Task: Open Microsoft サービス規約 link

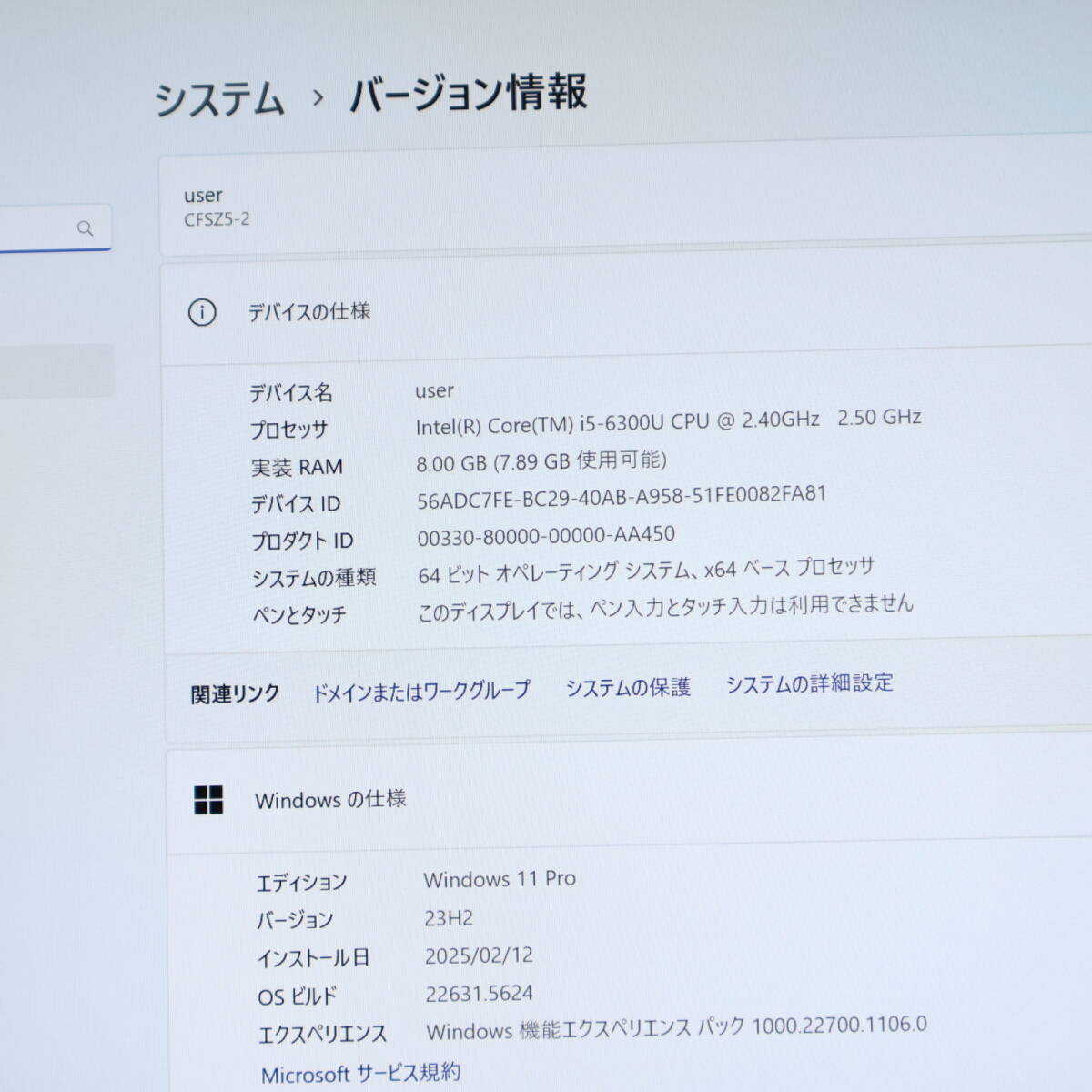Action: point(360,1074)
